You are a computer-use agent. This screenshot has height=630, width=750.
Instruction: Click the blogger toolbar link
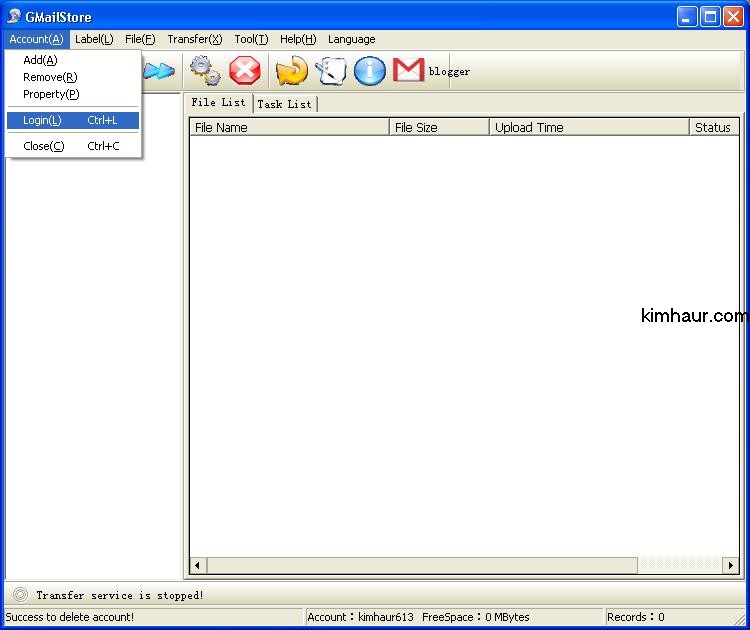click(x=449, y=71)
